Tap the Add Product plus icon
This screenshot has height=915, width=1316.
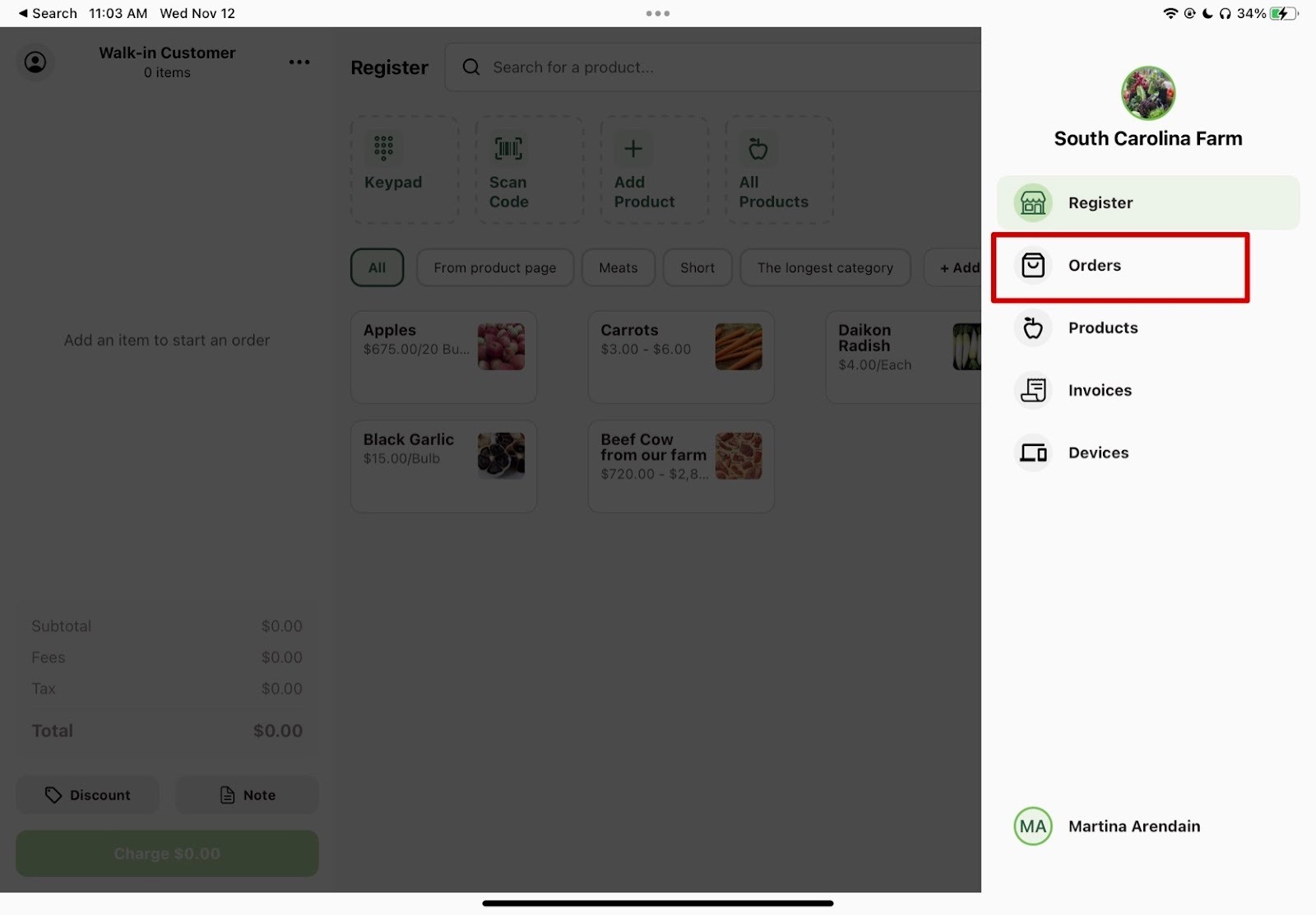click(633, 149)
